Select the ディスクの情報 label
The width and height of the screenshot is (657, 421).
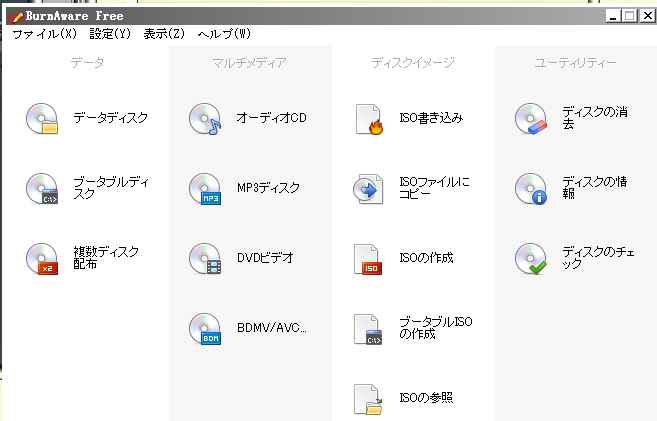coord(595,188)
